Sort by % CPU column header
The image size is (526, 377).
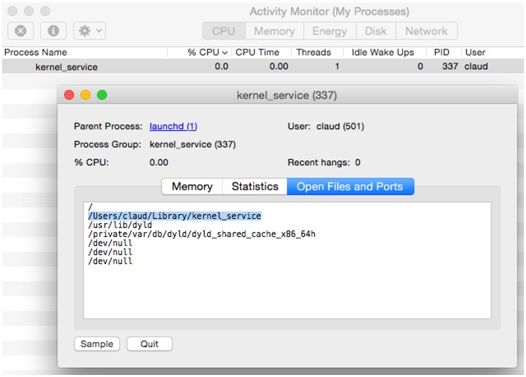[x=207, y=52]
